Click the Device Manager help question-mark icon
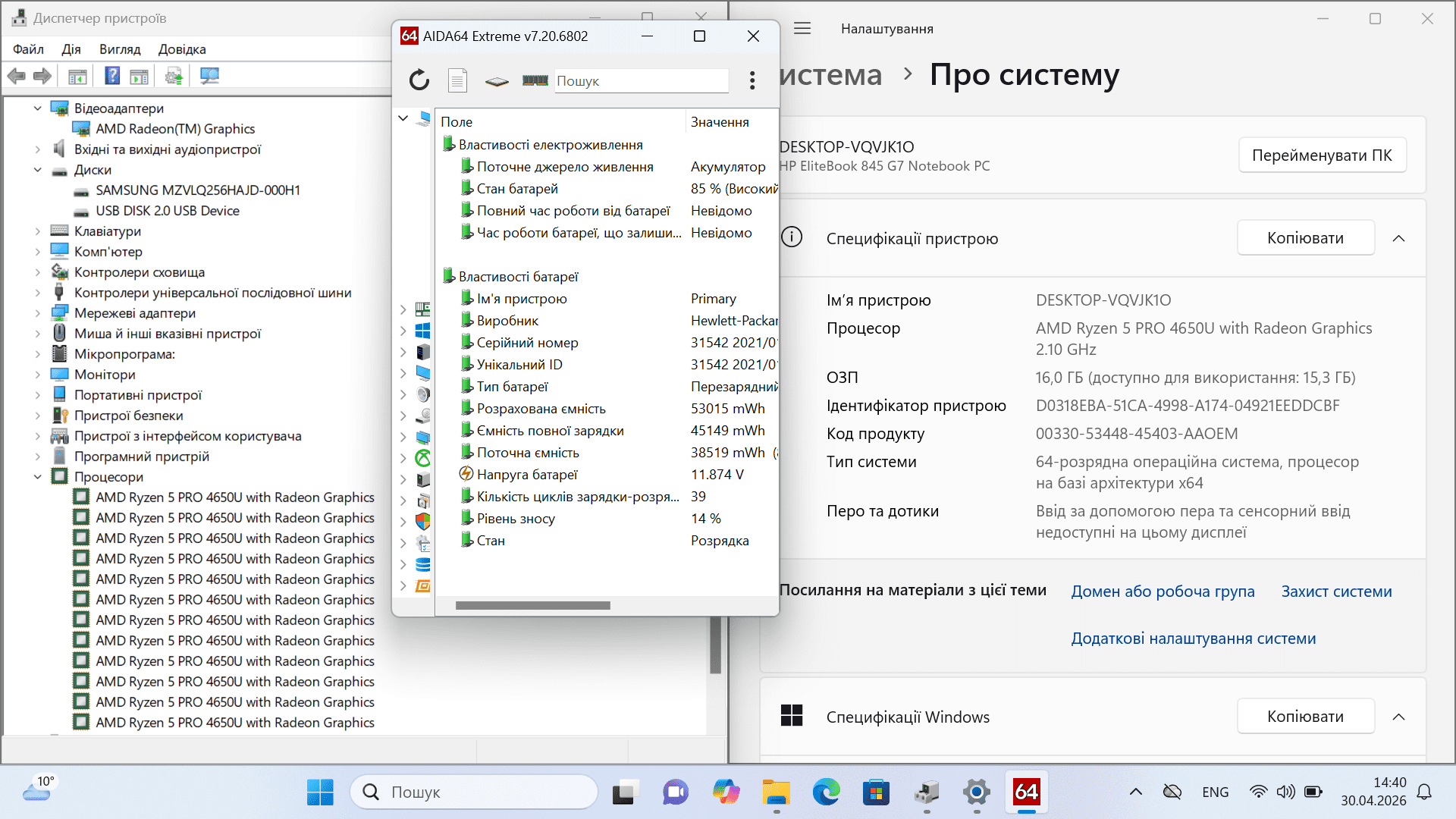 112,76
